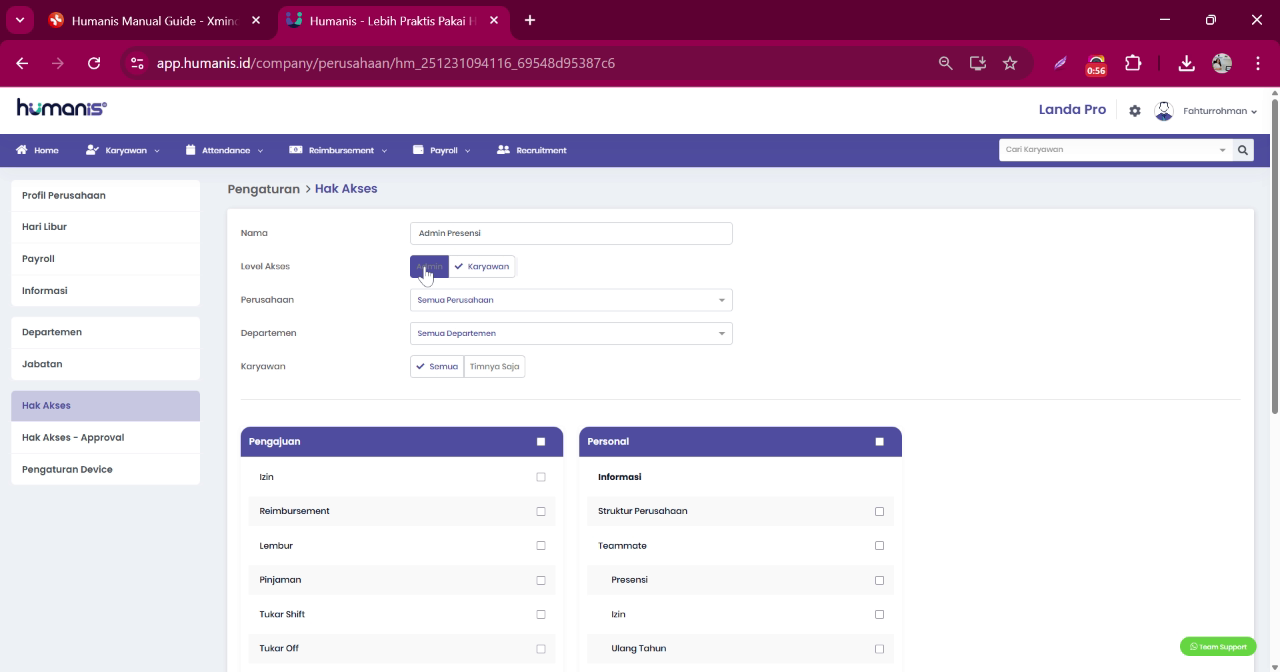
Task: Open the Chrome profile avatar
Action: pos(1222,63)
